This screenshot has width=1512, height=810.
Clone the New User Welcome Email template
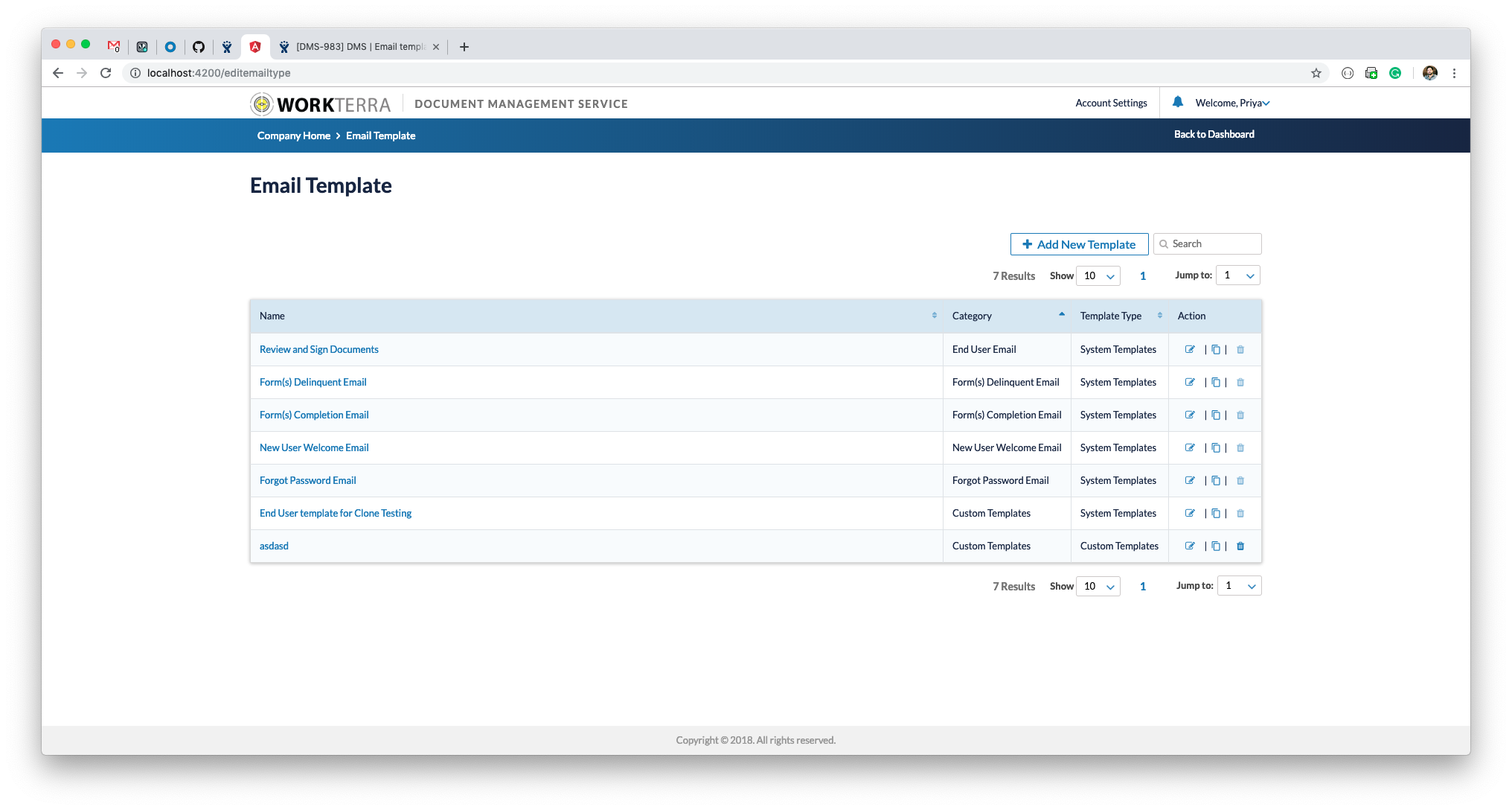tap(1216, 447)
